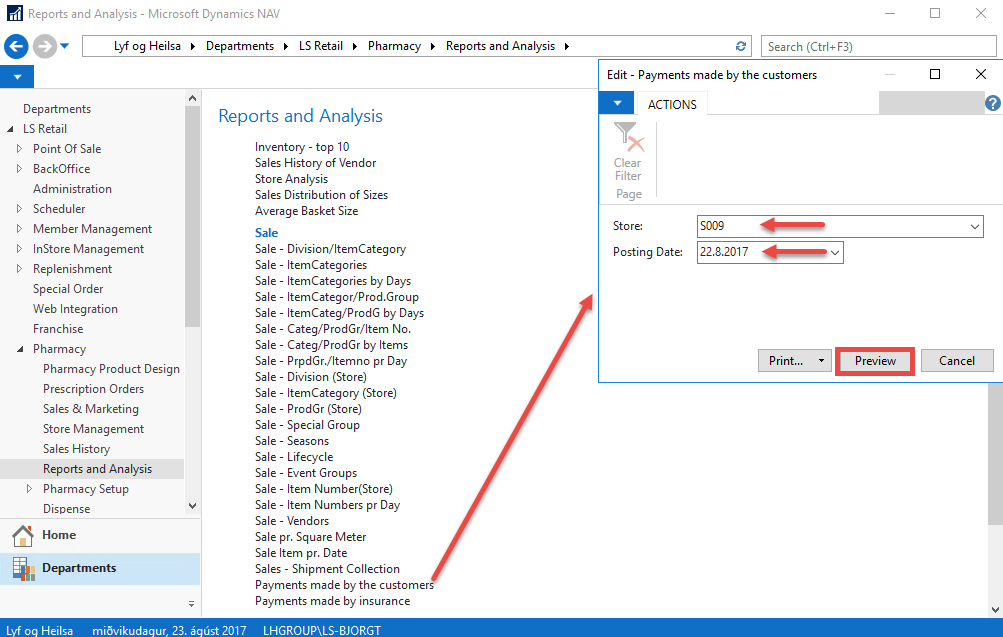The width and height of the screenshot is (1003, 637).
Task: Expand the Pharmacy Setup tree node
Action: pyautogui.click(x=29, y=489)
